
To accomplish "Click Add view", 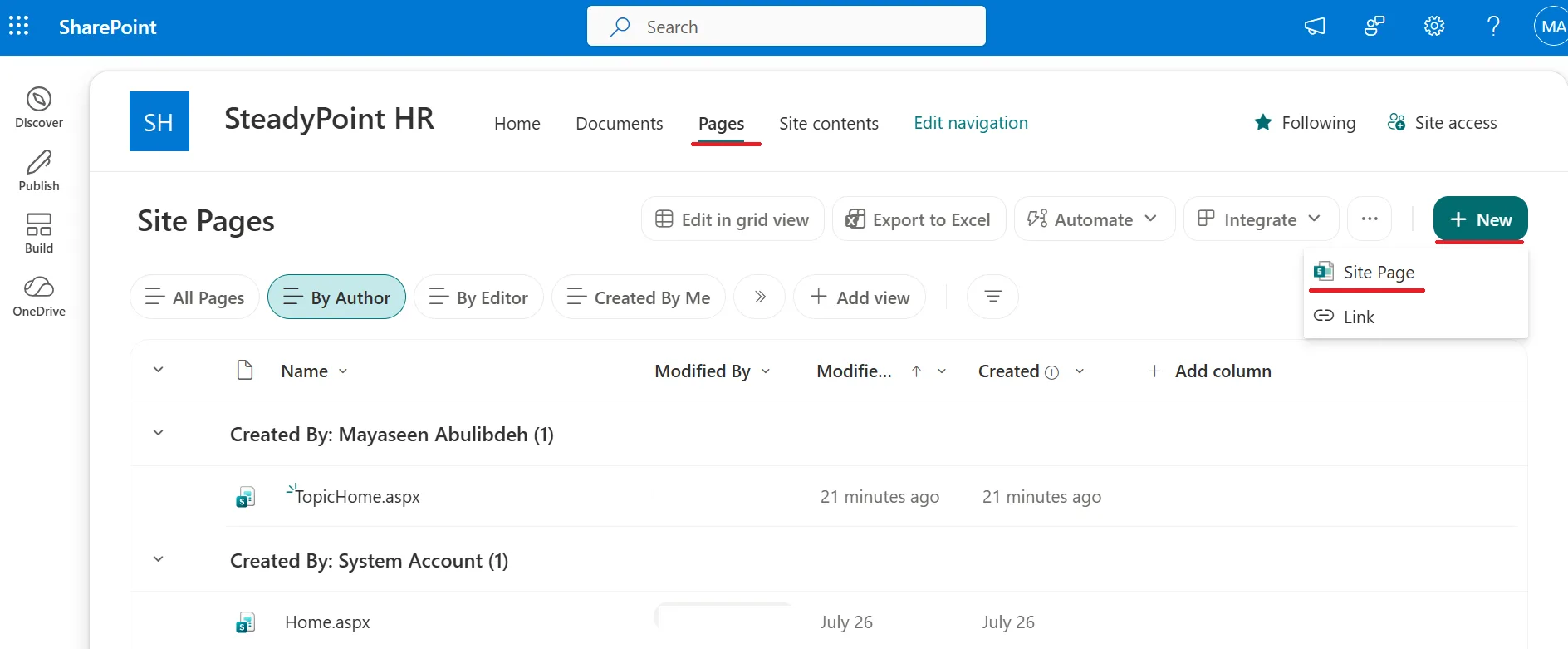I will coord(860,297).
